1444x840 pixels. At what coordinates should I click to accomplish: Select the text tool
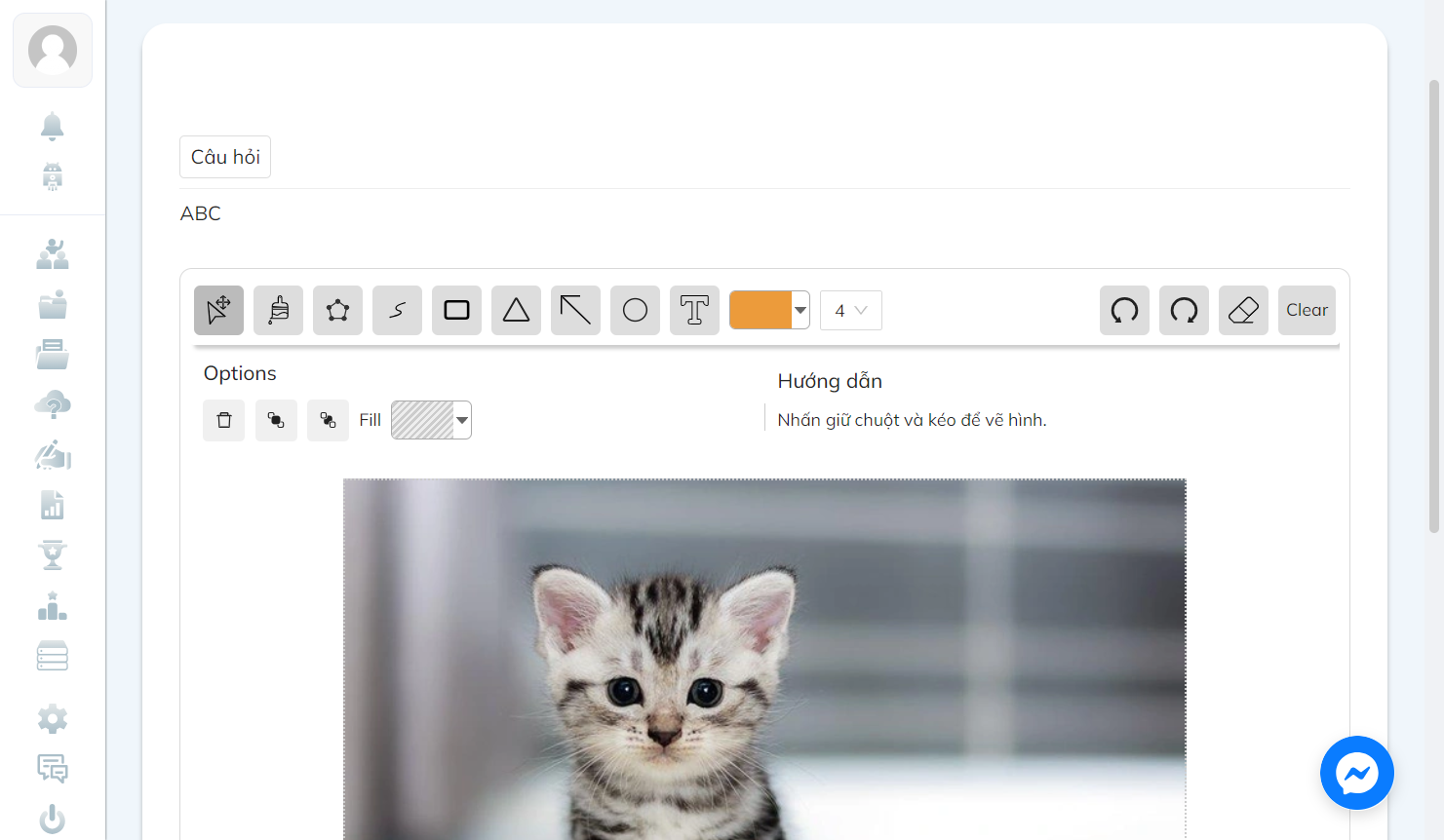tap(694, 310)
